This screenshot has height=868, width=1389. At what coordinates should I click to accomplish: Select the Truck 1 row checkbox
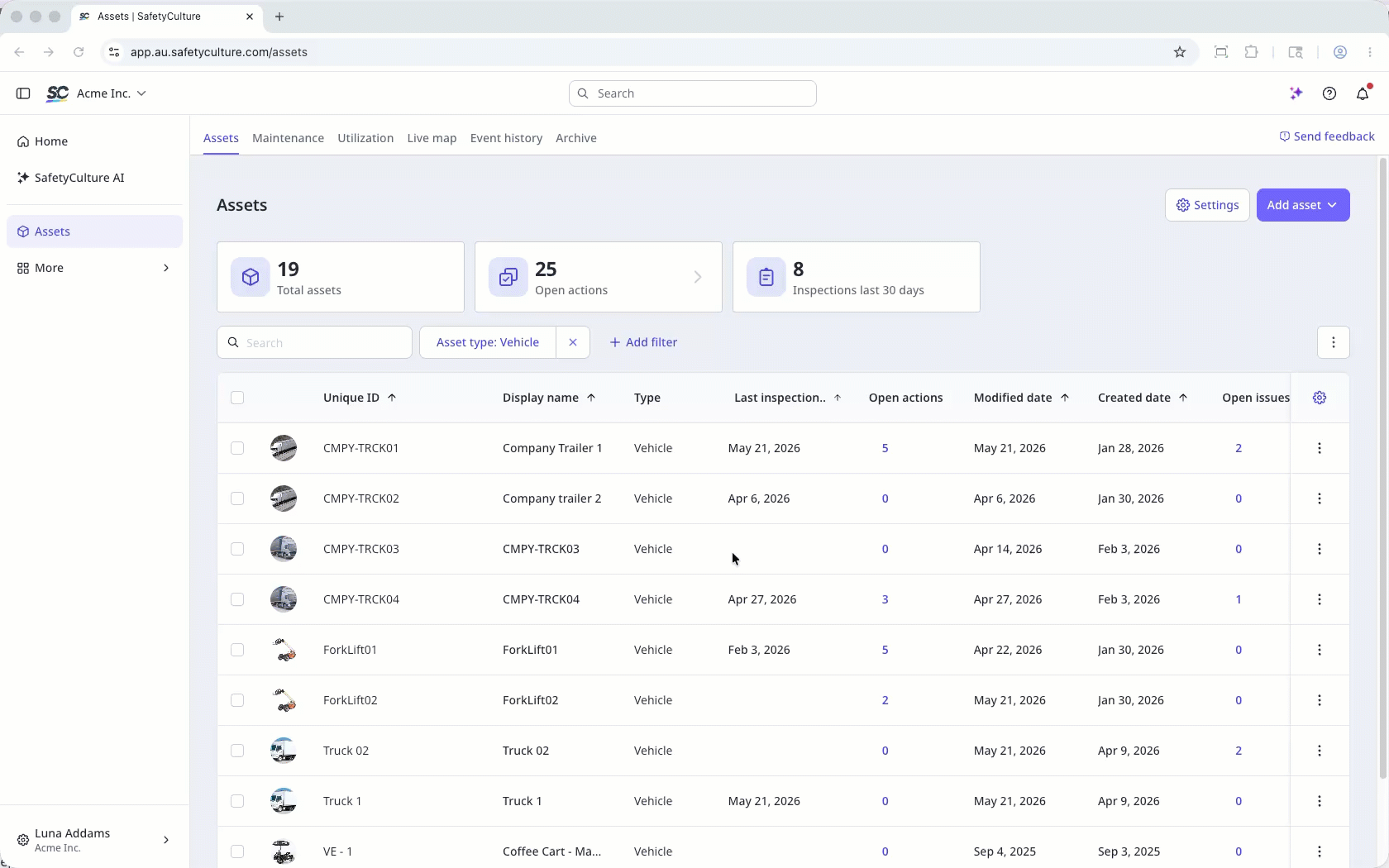[237, 801]
